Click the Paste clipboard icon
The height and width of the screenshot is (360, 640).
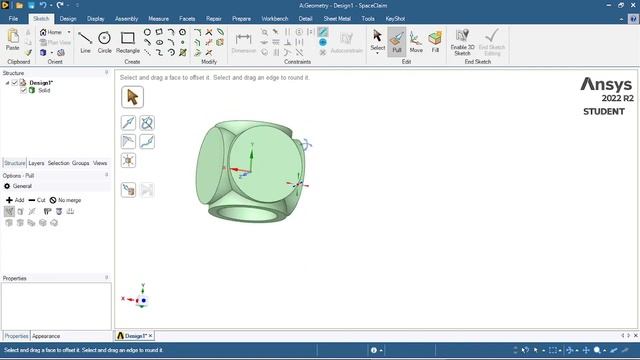coord(13,40)
